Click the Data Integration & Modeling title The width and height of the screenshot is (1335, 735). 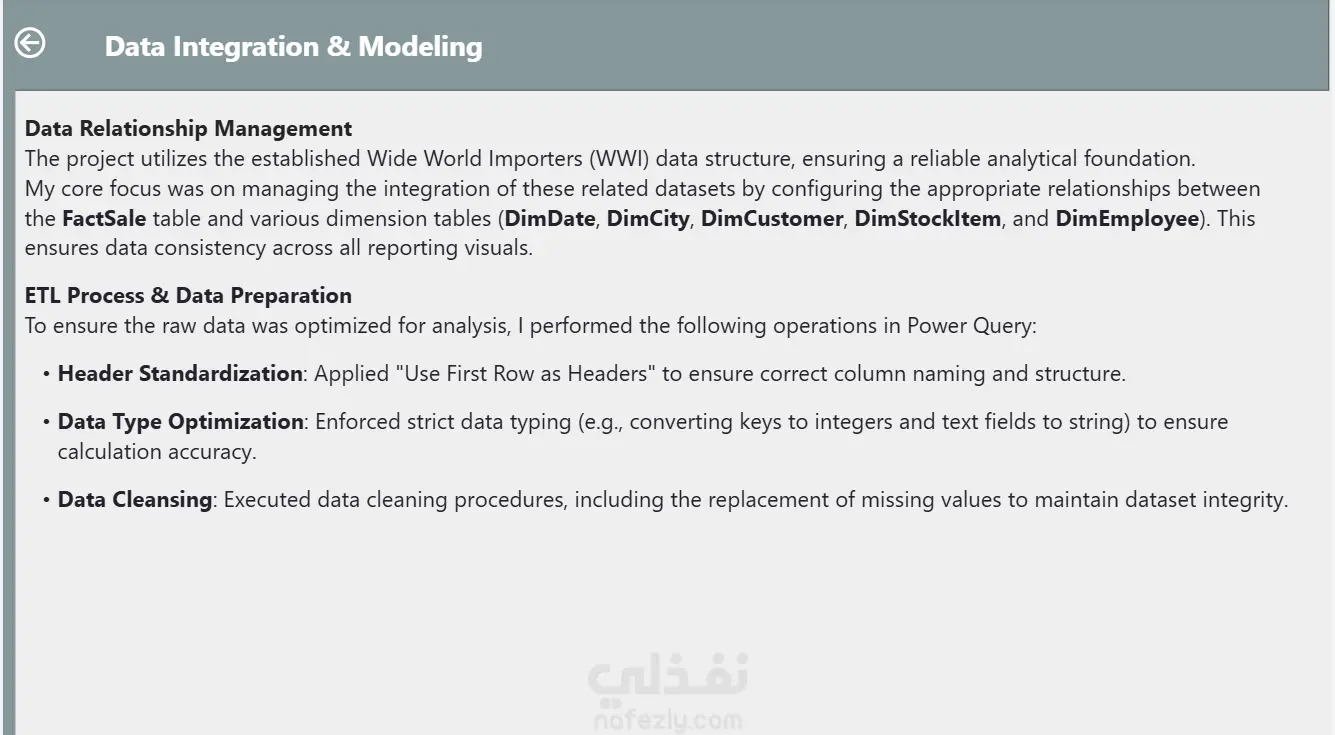(293, 46)
